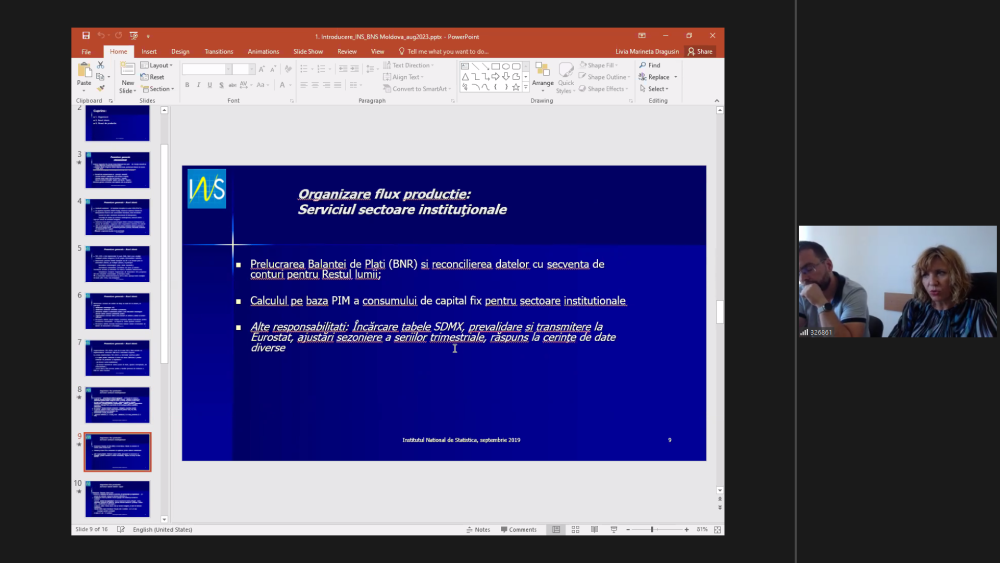Adjust the zoom slider handle
Viewport: 1000px width, 563px height.
[x=652, y=529]
